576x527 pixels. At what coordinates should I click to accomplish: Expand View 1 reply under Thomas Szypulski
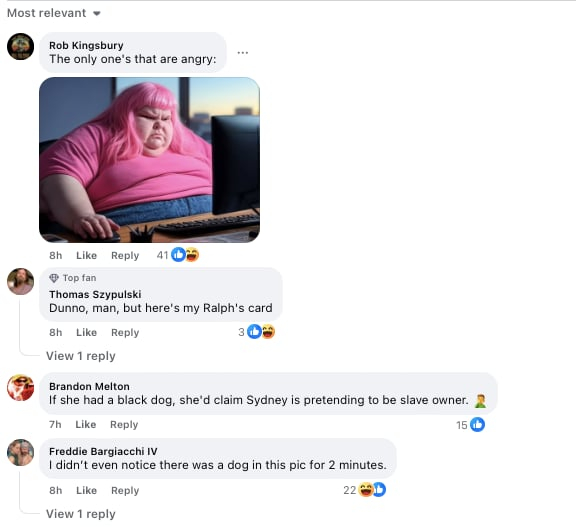pos(80,356)
